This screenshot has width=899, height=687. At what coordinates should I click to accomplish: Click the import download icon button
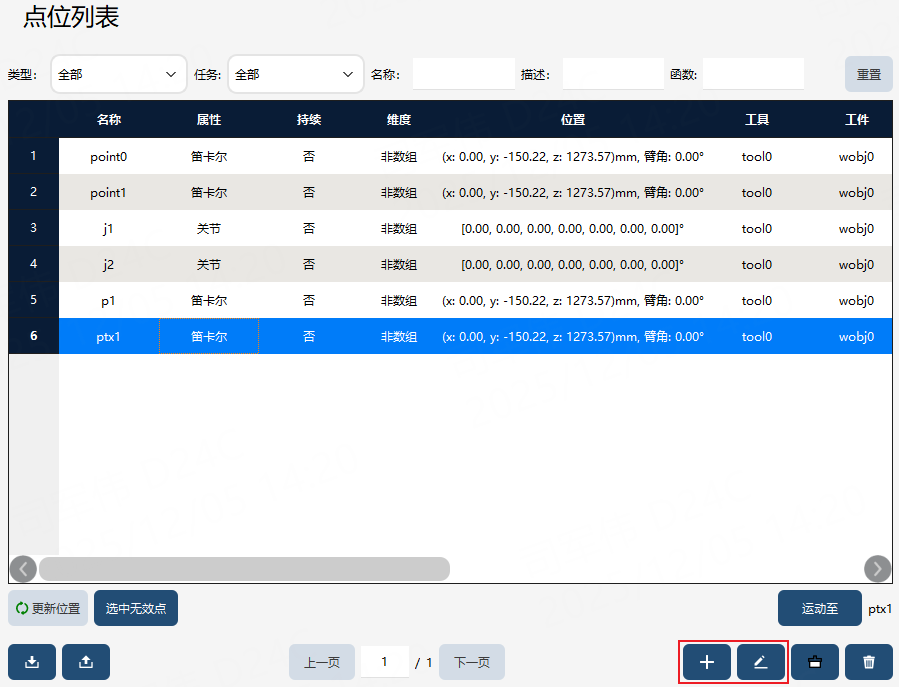point(32,662)
